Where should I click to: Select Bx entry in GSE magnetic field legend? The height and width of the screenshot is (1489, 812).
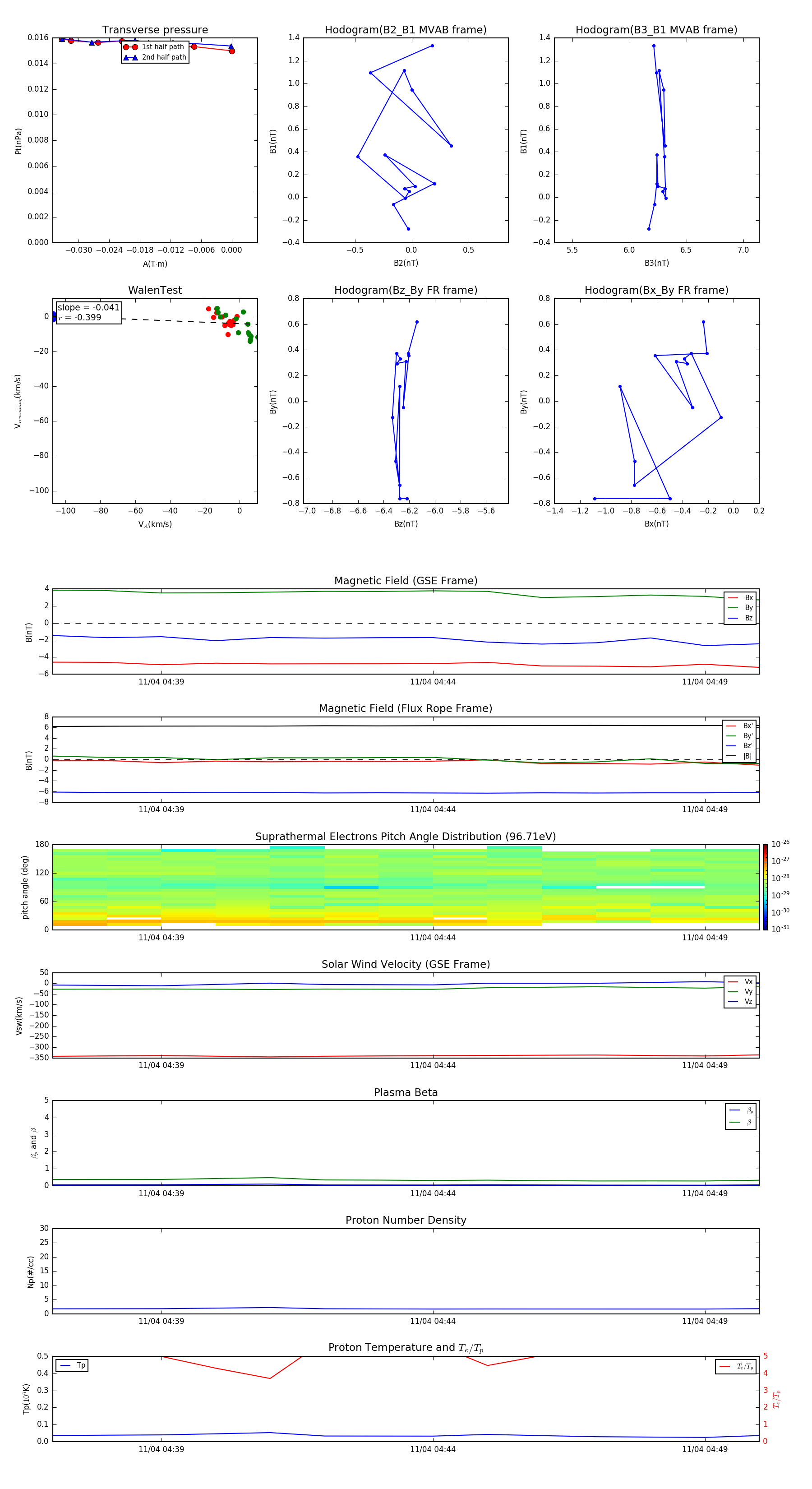tap(740, 598)
